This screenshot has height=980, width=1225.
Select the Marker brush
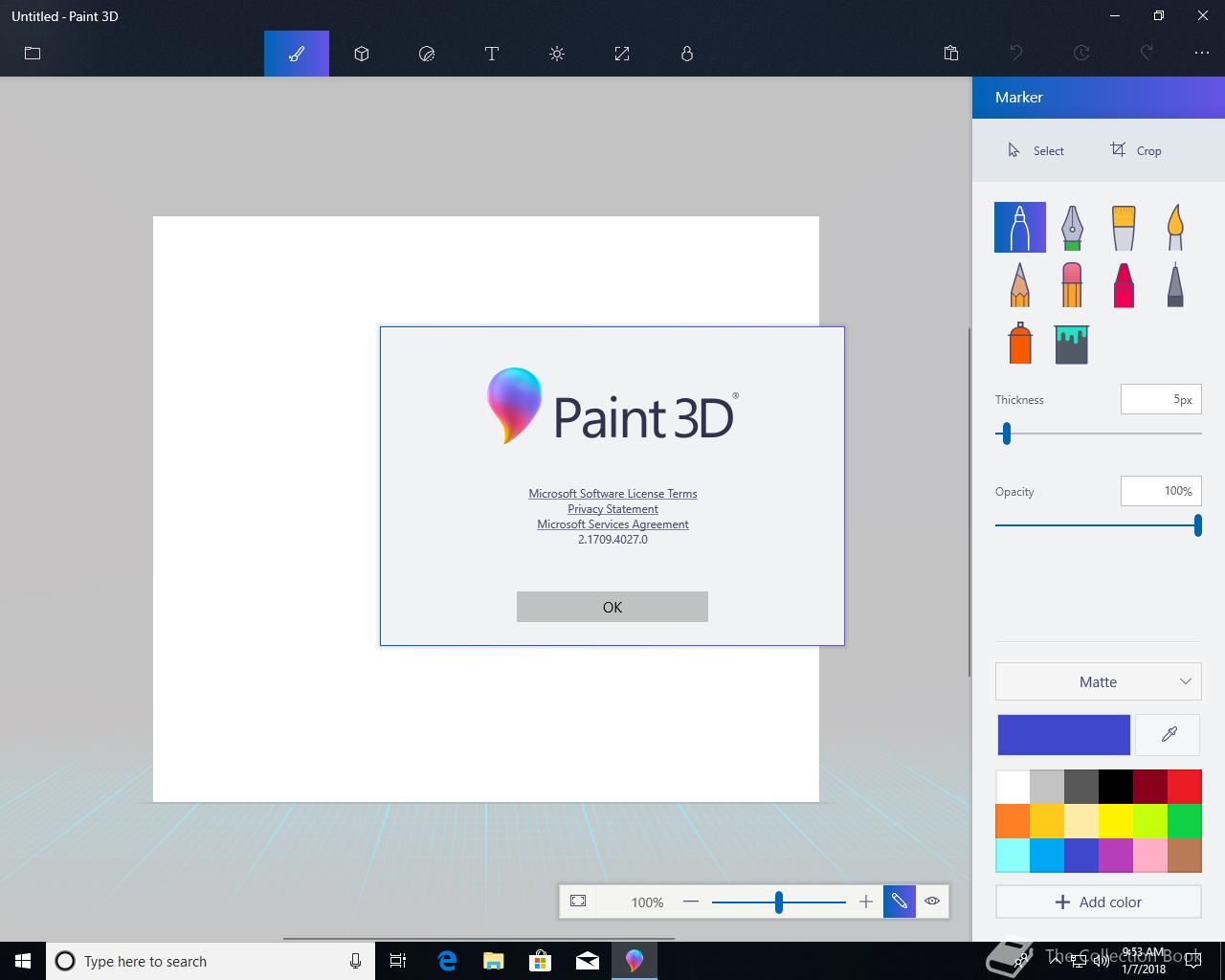pyautogui.click(x=1020, y=228)
